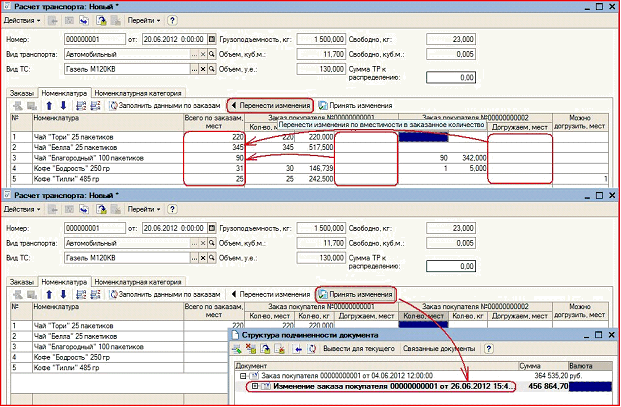Clear the Вид ТС field in upper window
The height and width of the screenshot is (407, 621).
pos(203,69)
